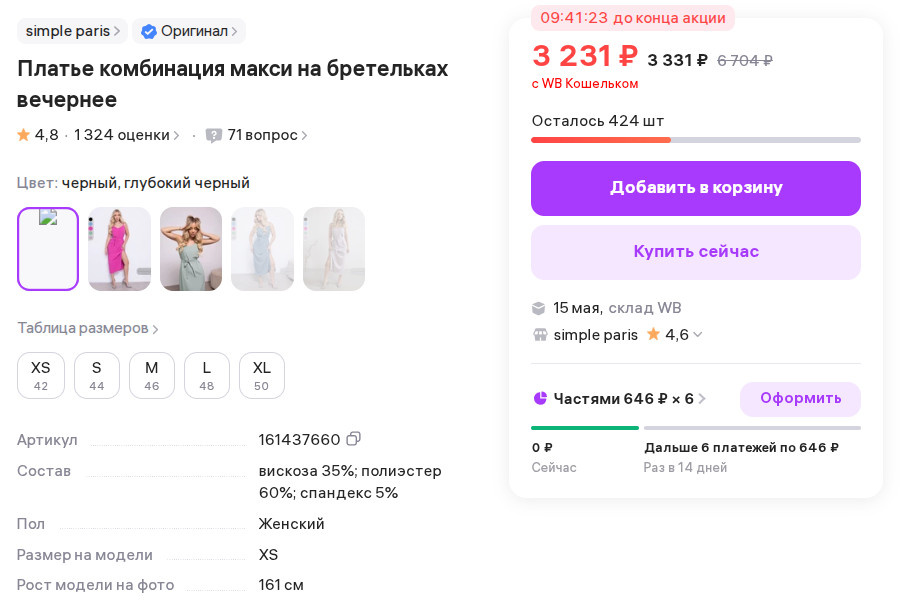Image resolution: width=900 pixels, height=607 pixels.
Task: Click the star icon next to rating 4,8
Action: [x=22, y=135]
